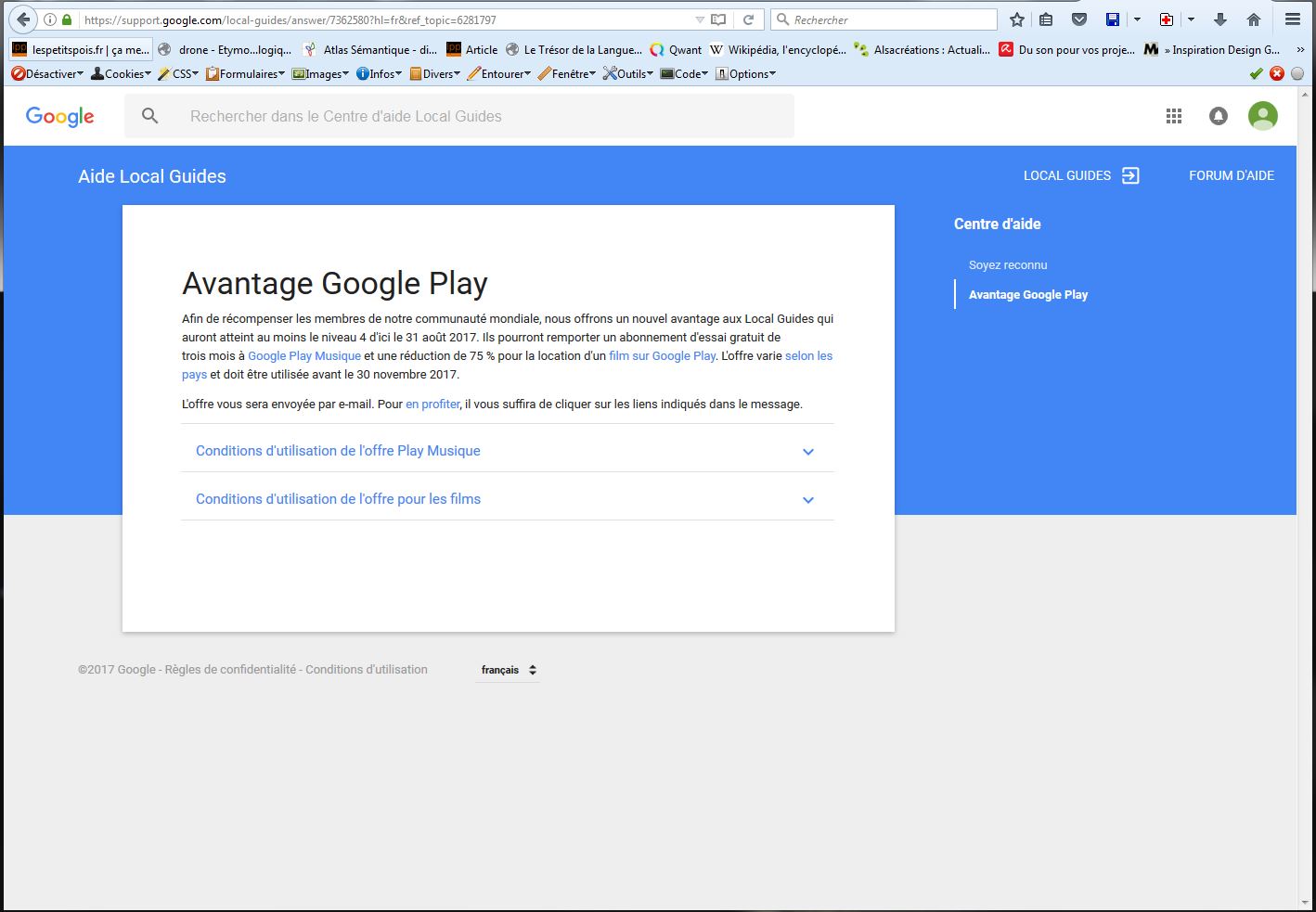Screen dimensions: 1316x912
Task: Click the browser back arrow
Action: click(x=23, y=19)
